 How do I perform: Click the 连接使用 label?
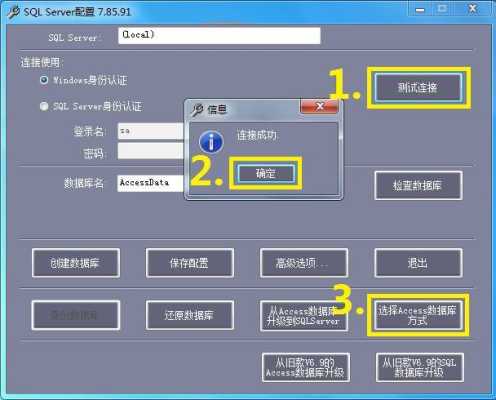coord(42,62)
